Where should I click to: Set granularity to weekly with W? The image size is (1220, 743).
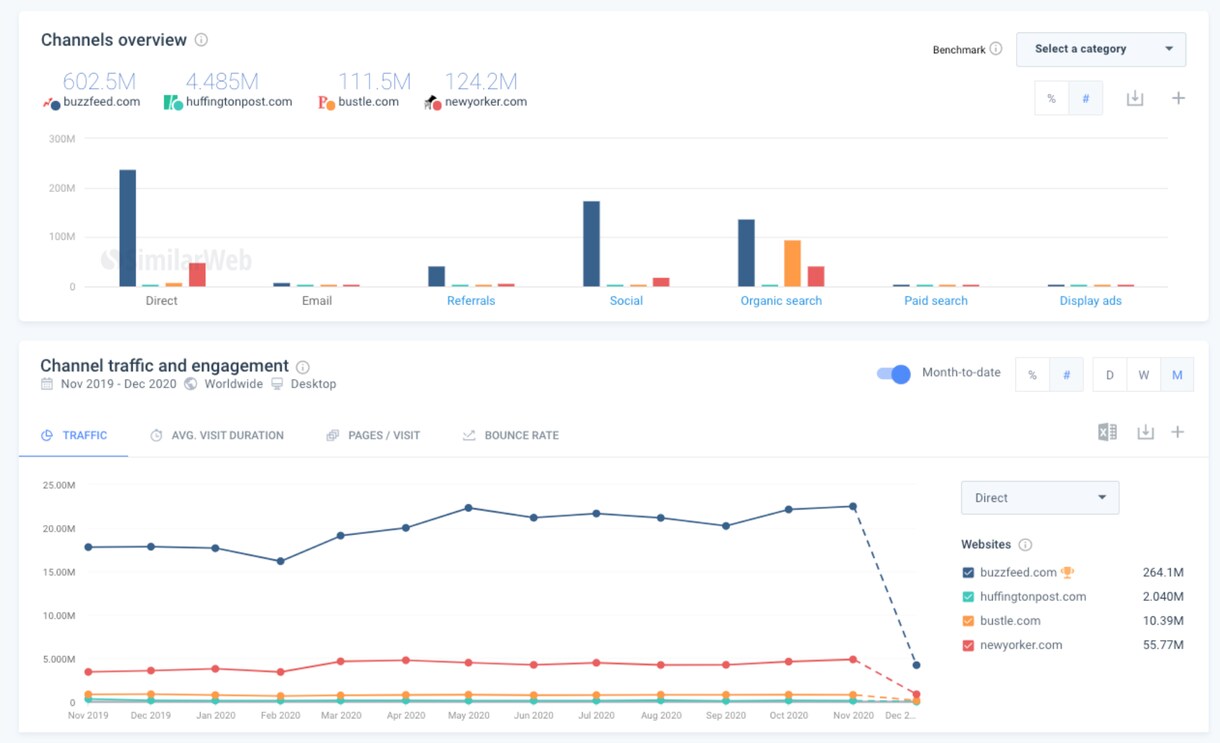point(1143,375)
